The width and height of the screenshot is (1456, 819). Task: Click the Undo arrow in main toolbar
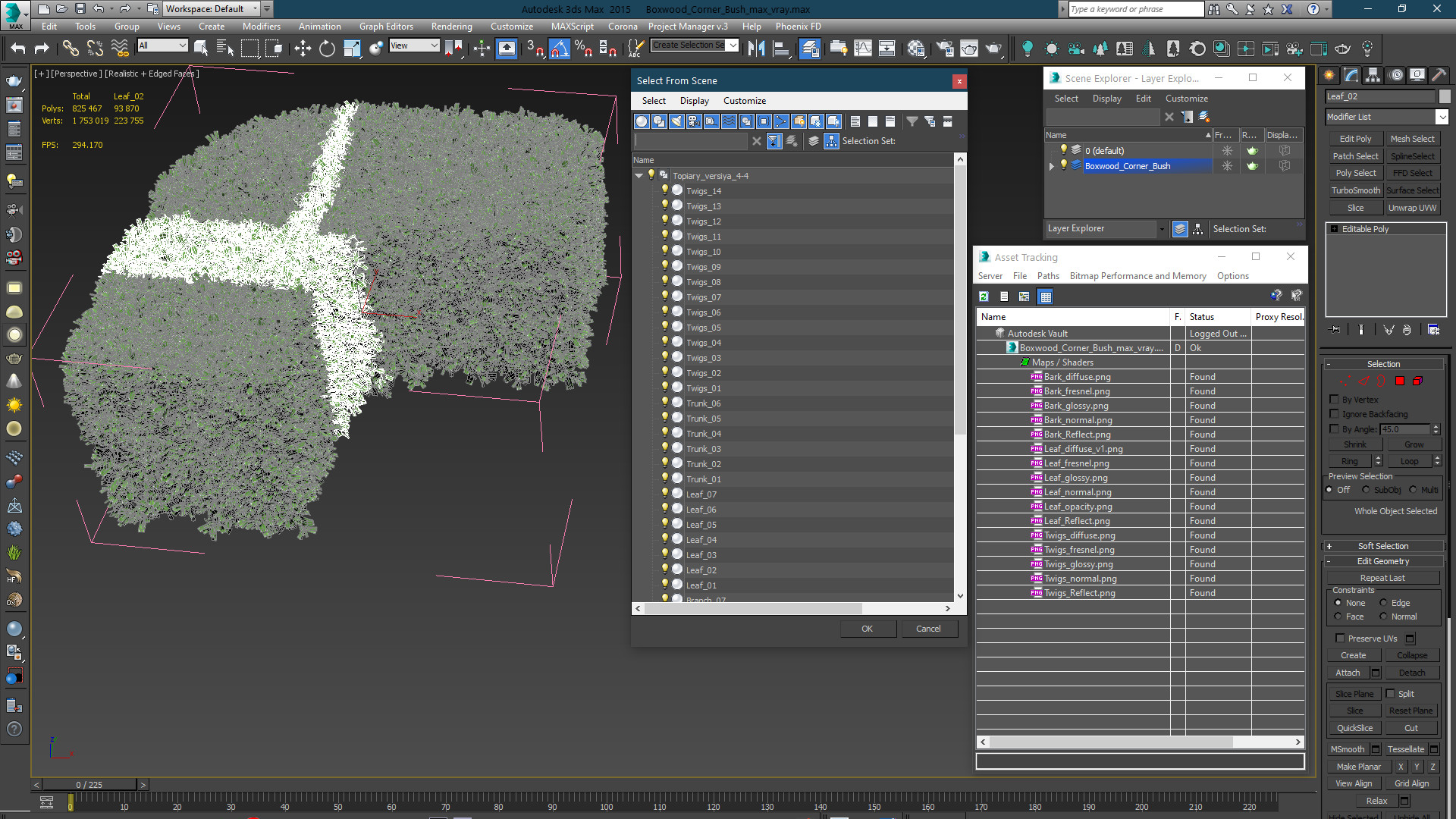click(x=17, y=49)
